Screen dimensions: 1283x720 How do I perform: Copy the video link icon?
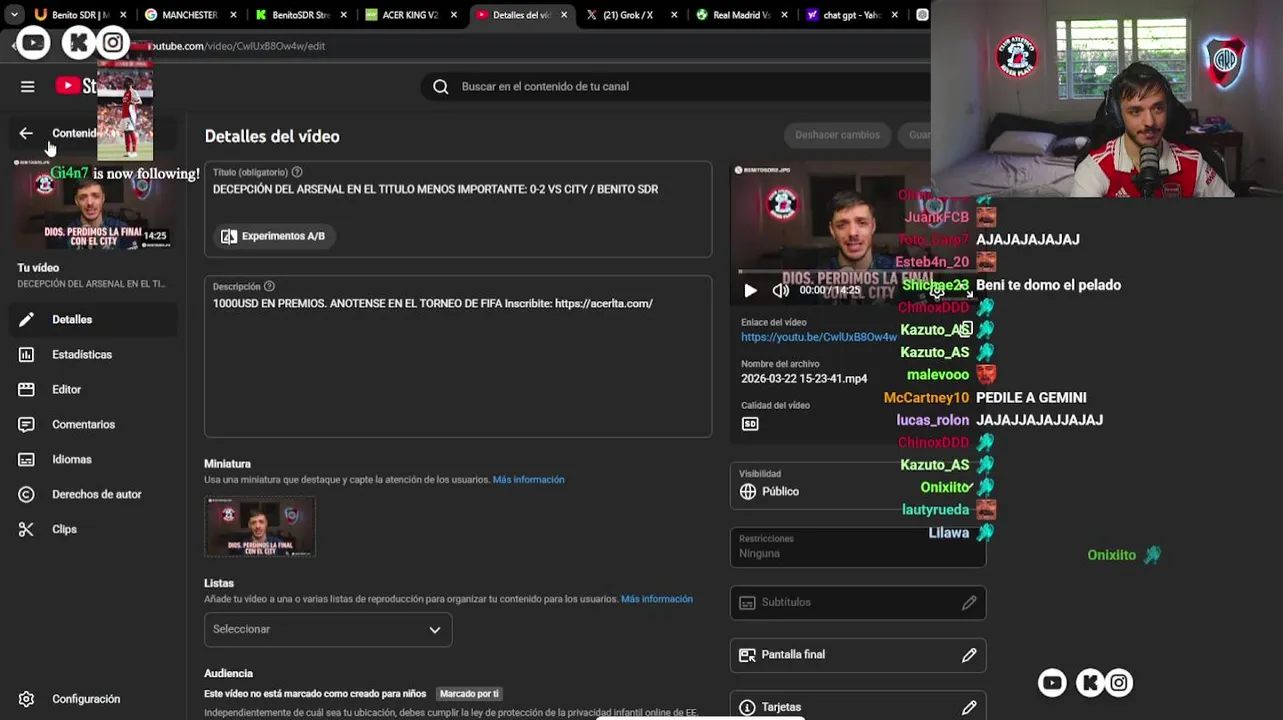point(966,329)
